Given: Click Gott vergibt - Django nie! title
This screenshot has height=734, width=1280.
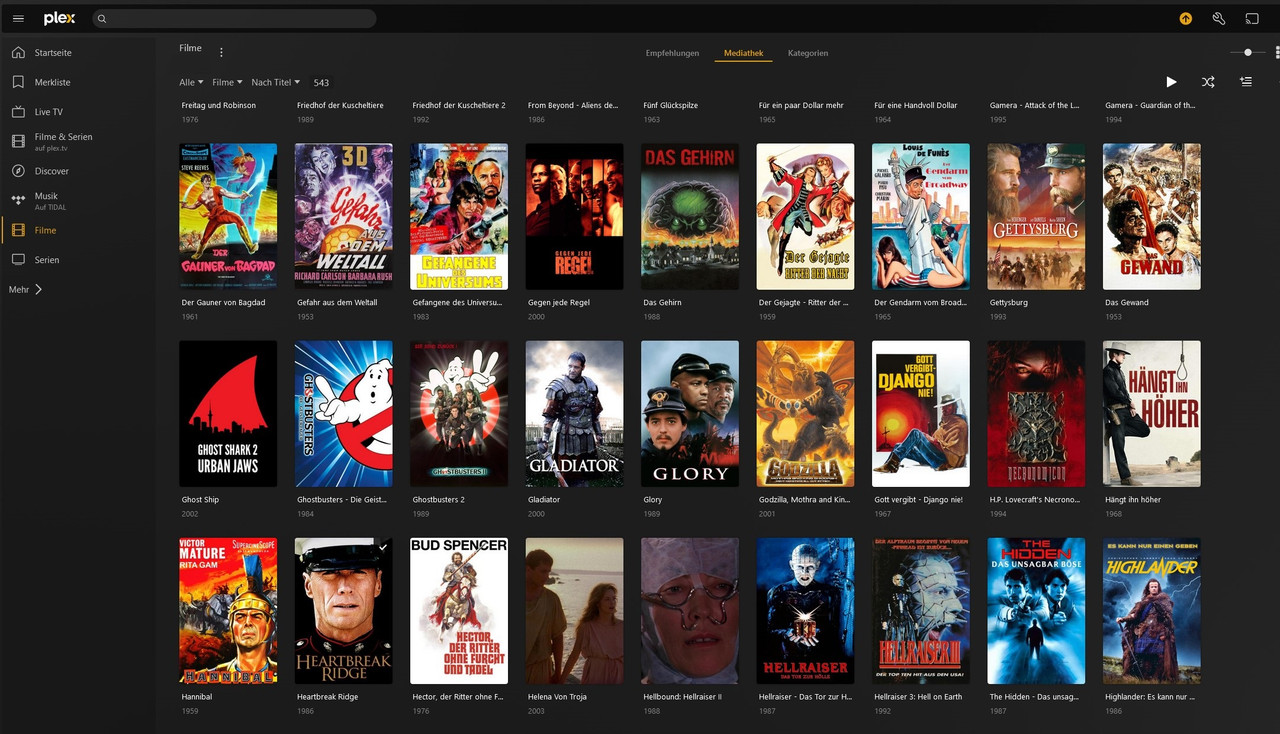Looking at the screenshot, I should 918,500.
